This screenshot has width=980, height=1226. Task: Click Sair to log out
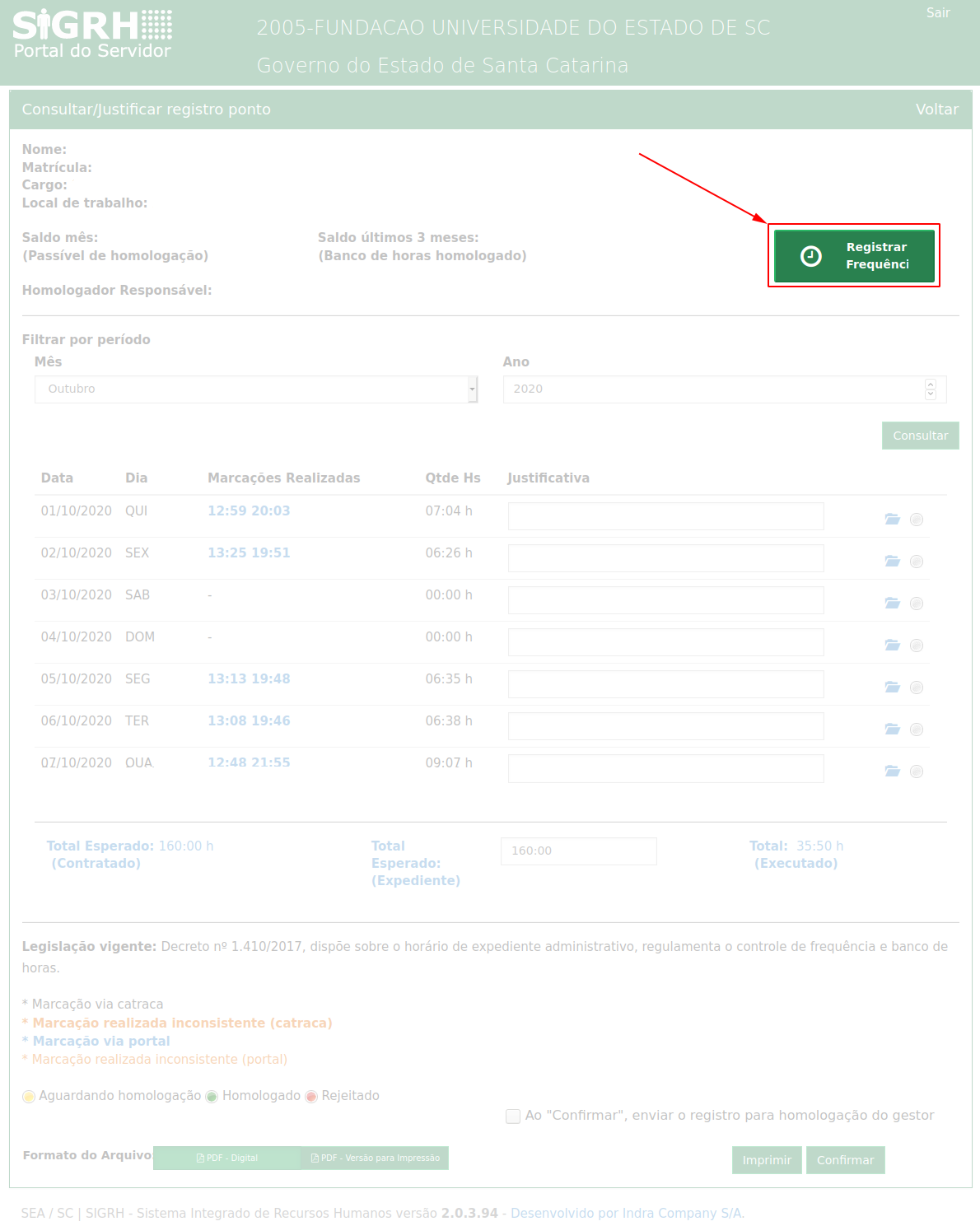coord(938,12)
